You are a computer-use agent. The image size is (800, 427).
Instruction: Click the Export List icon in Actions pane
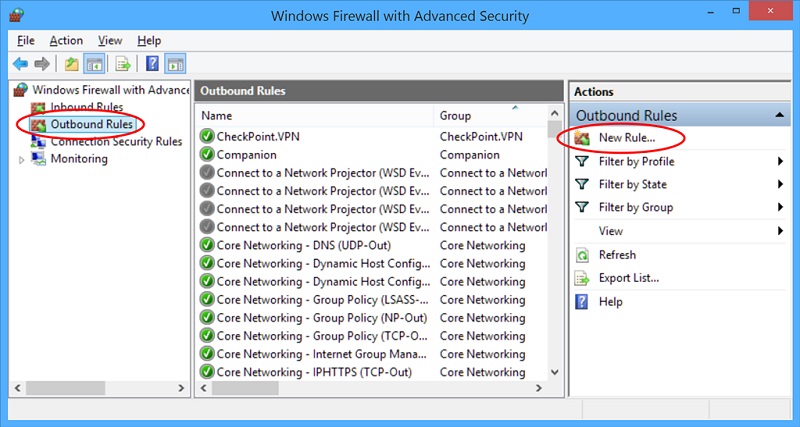tap(582, 278)
